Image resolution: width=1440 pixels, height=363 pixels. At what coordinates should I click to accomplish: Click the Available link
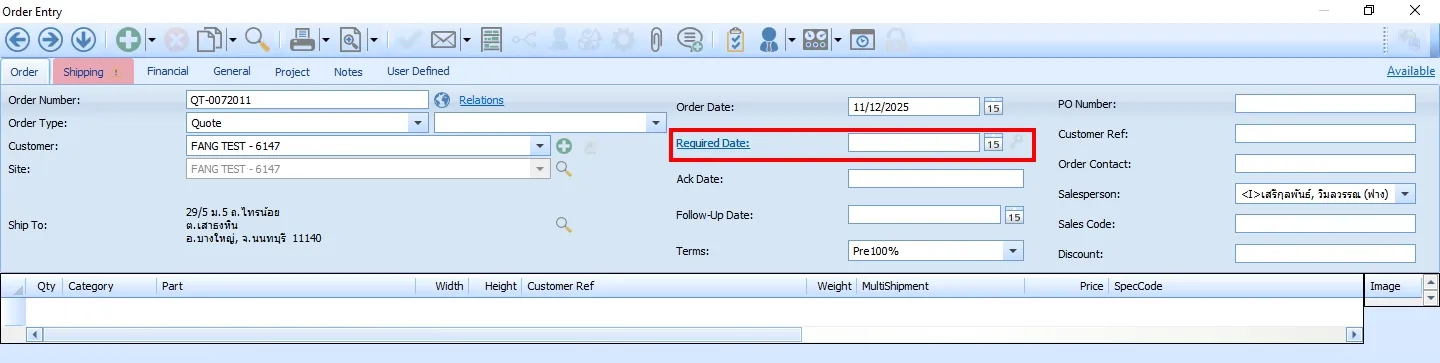[1411, 71]
